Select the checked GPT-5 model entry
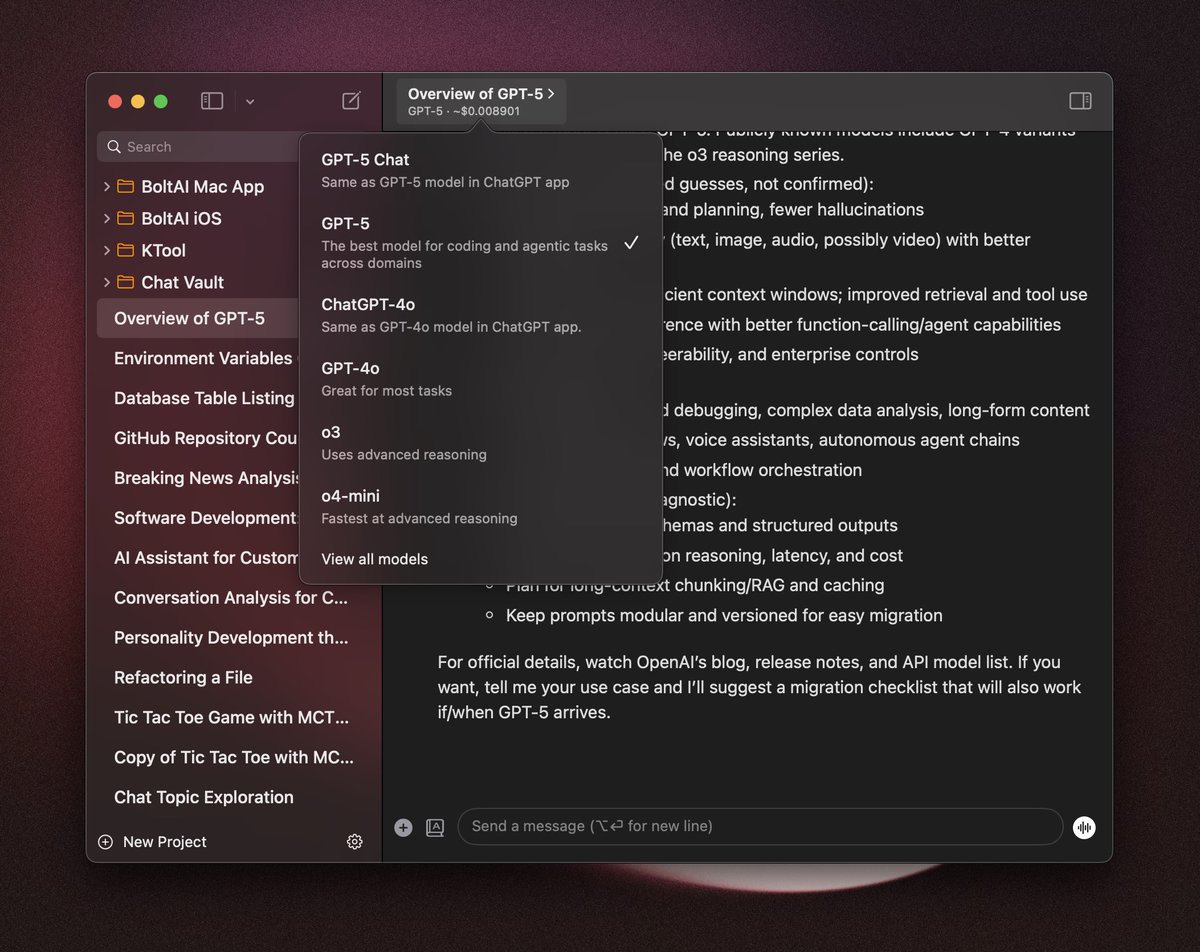This screenshot has height=952, width=1200. coord(480,242)
